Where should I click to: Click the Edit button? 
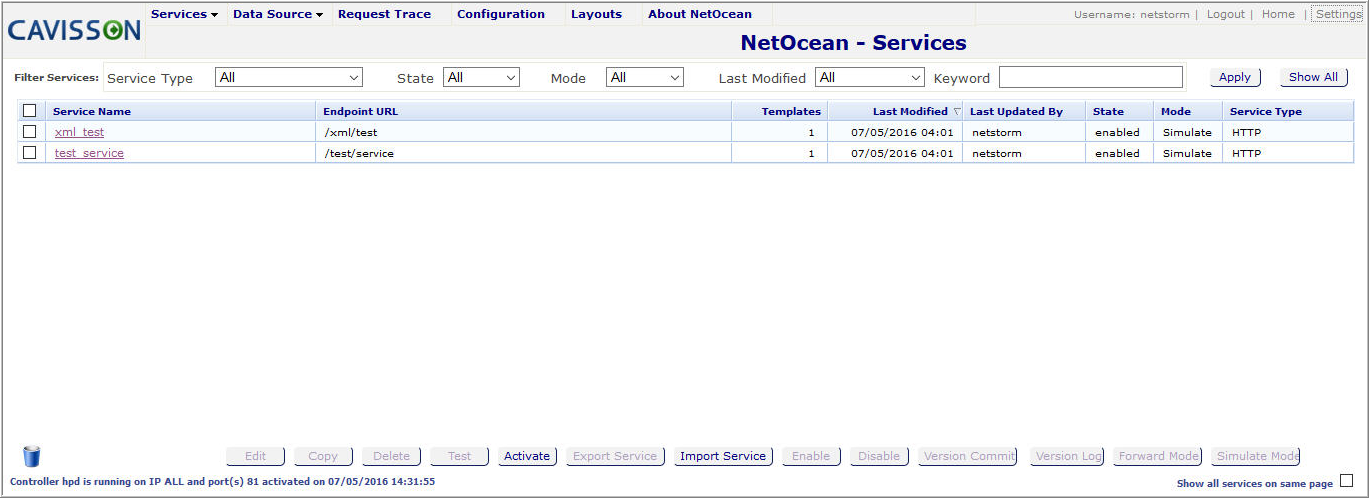[256, 456]
